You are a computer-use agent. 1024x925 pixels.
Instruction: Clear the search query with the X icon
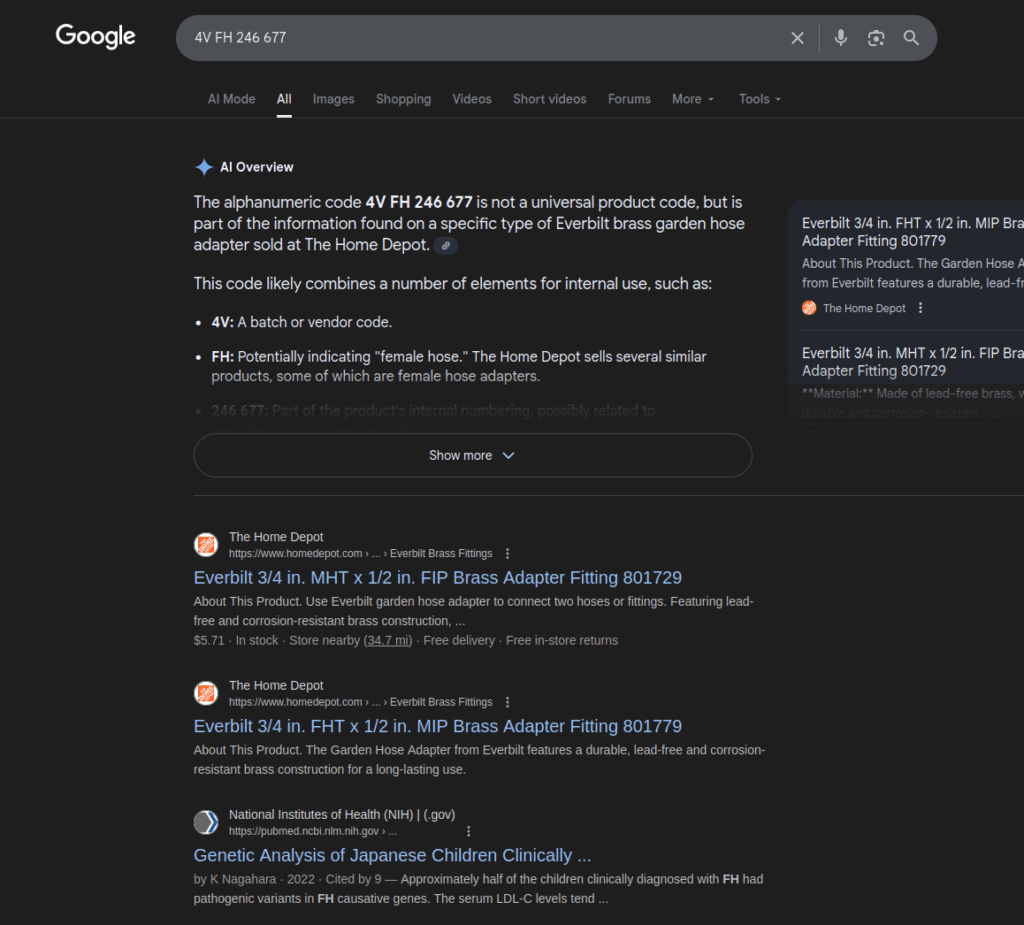797,38
